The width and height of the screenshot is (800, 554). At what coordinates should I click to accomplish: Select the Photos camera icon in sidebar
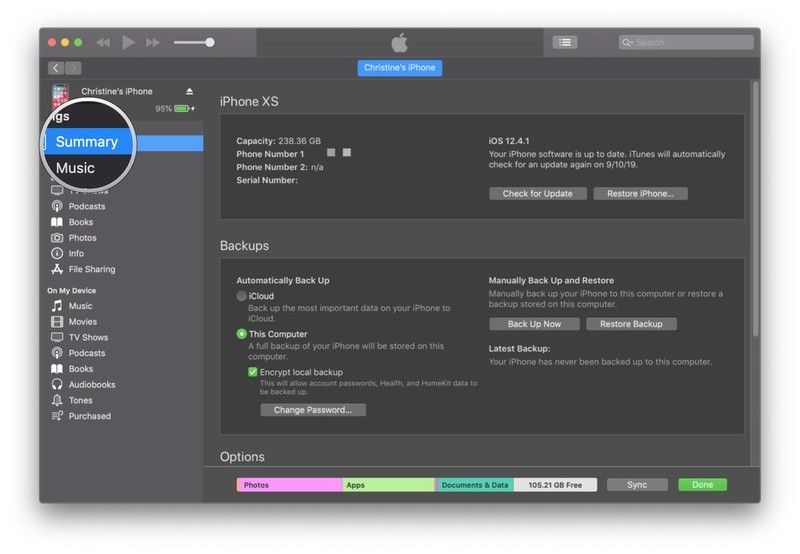[57, 238]
